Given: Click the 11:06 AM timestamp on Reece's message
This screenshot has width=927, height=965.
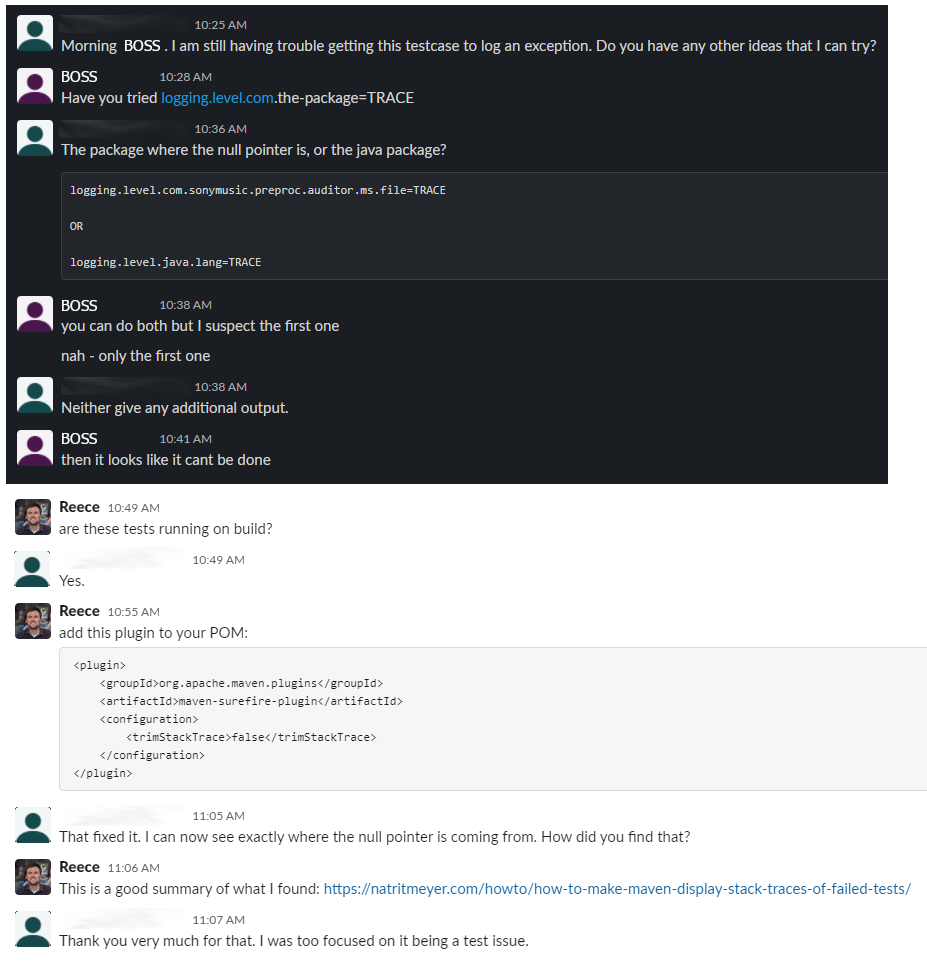Looking at the screenshot, I should (134, 868).
